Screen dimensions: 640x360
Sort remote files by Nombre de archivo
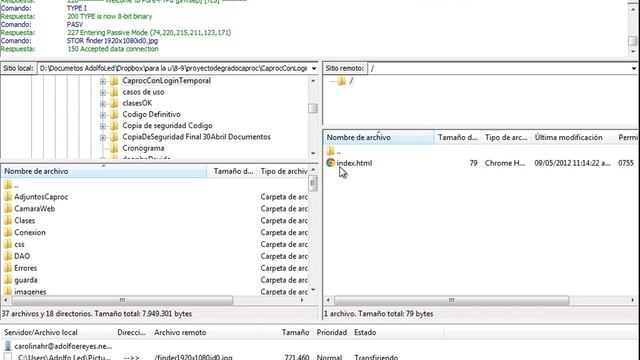point(379,138)
